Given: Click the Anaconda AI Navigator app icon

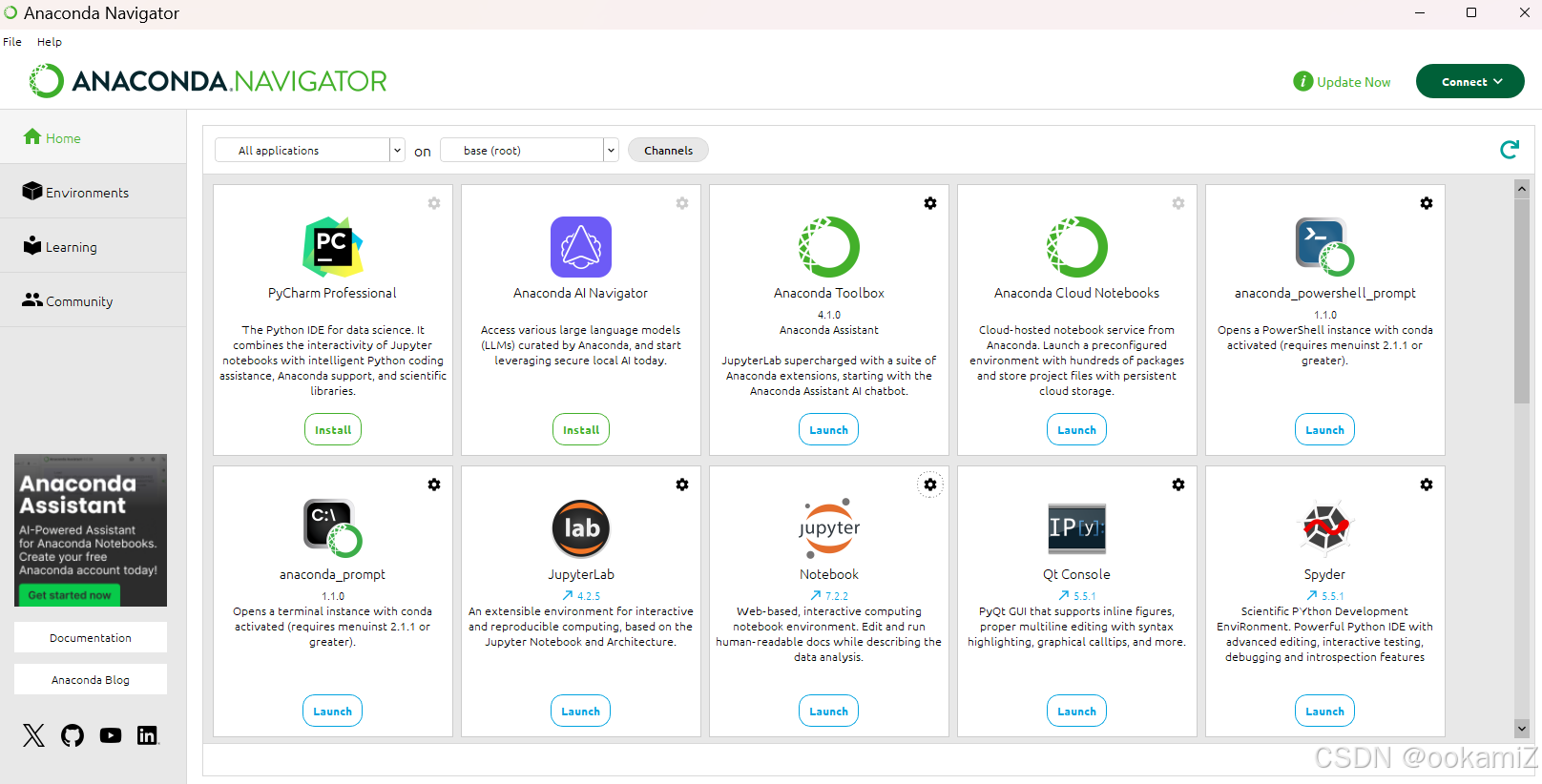Looking at the screenshot, I should coord(581,247).
